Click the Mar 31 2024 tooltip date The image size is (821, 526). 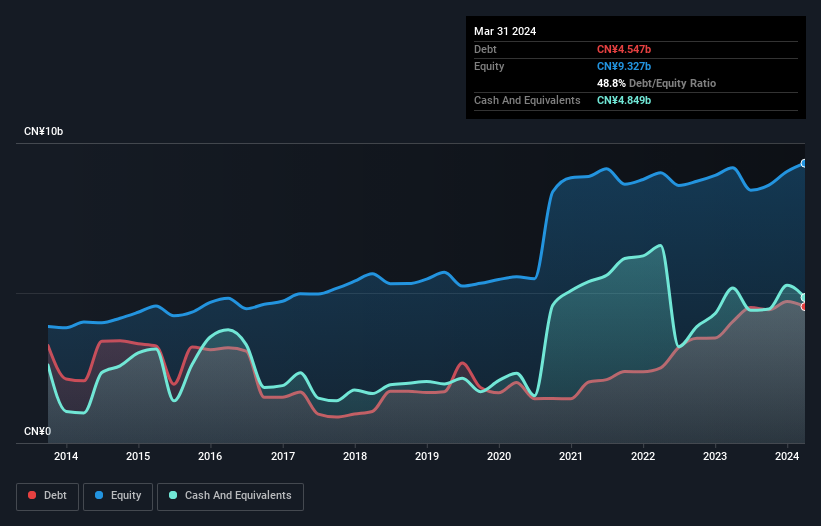point(505,31)
